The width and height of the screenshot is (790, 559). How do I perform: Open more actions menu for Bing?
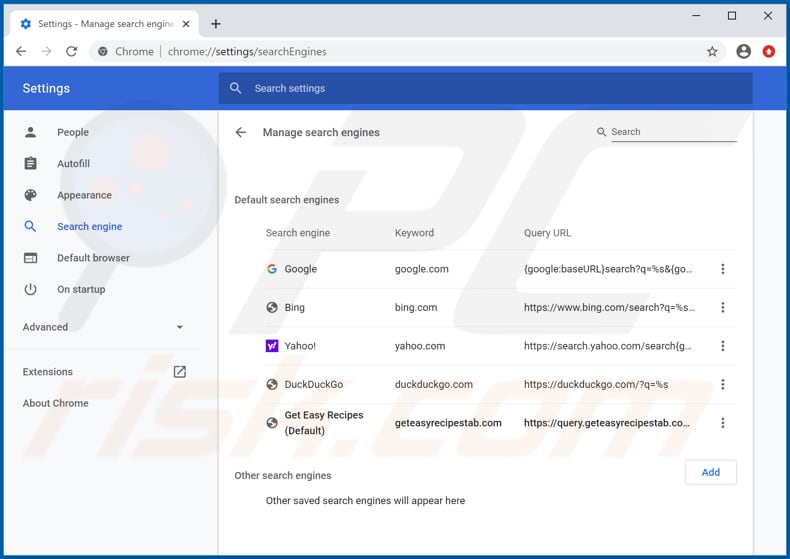click(x=722, y=308)
